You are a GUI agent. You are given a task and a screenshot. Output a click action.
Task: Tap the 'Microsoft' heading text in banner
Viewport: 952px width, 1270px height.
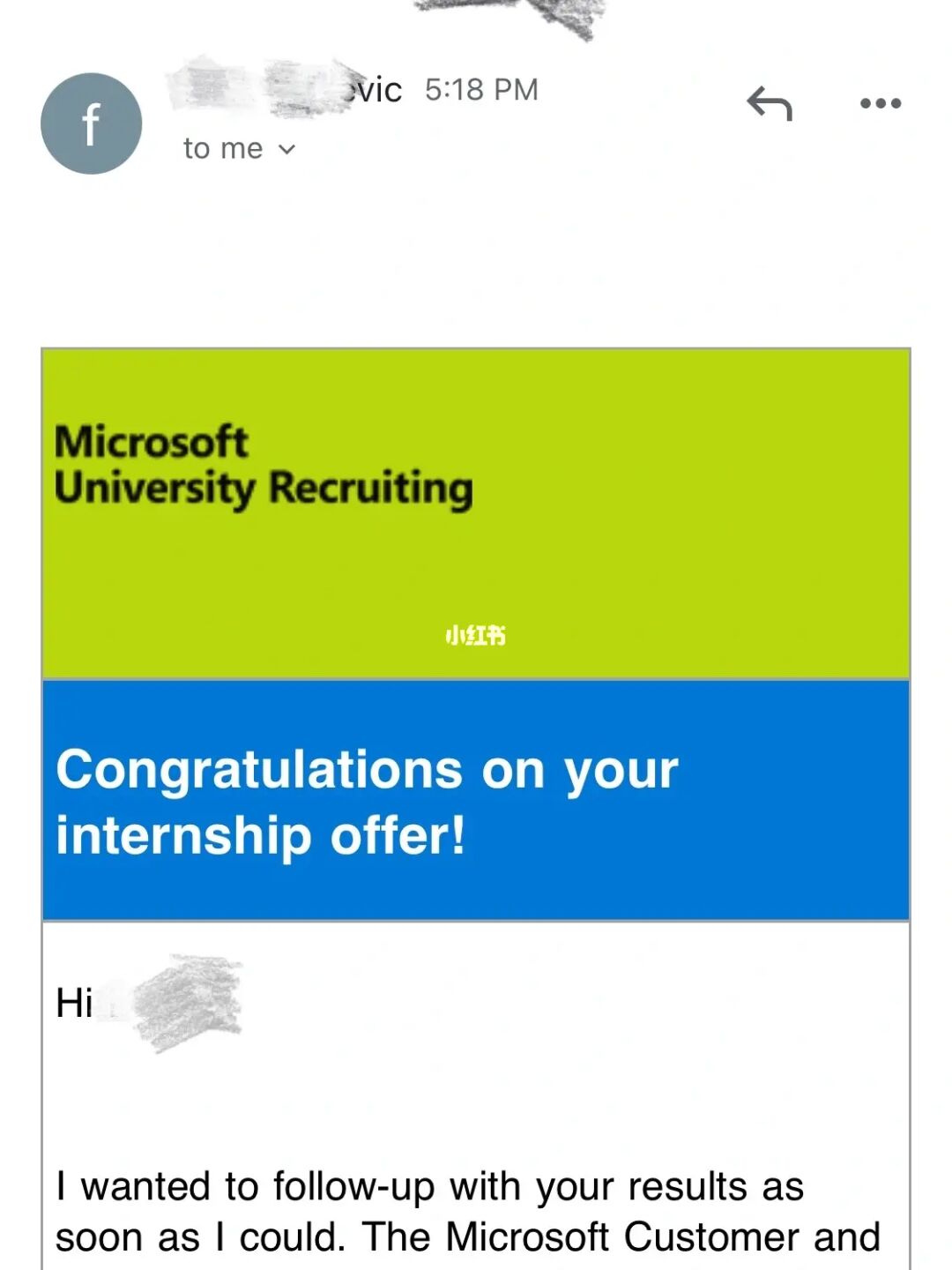pyautogui.click(x=151, y=441)
